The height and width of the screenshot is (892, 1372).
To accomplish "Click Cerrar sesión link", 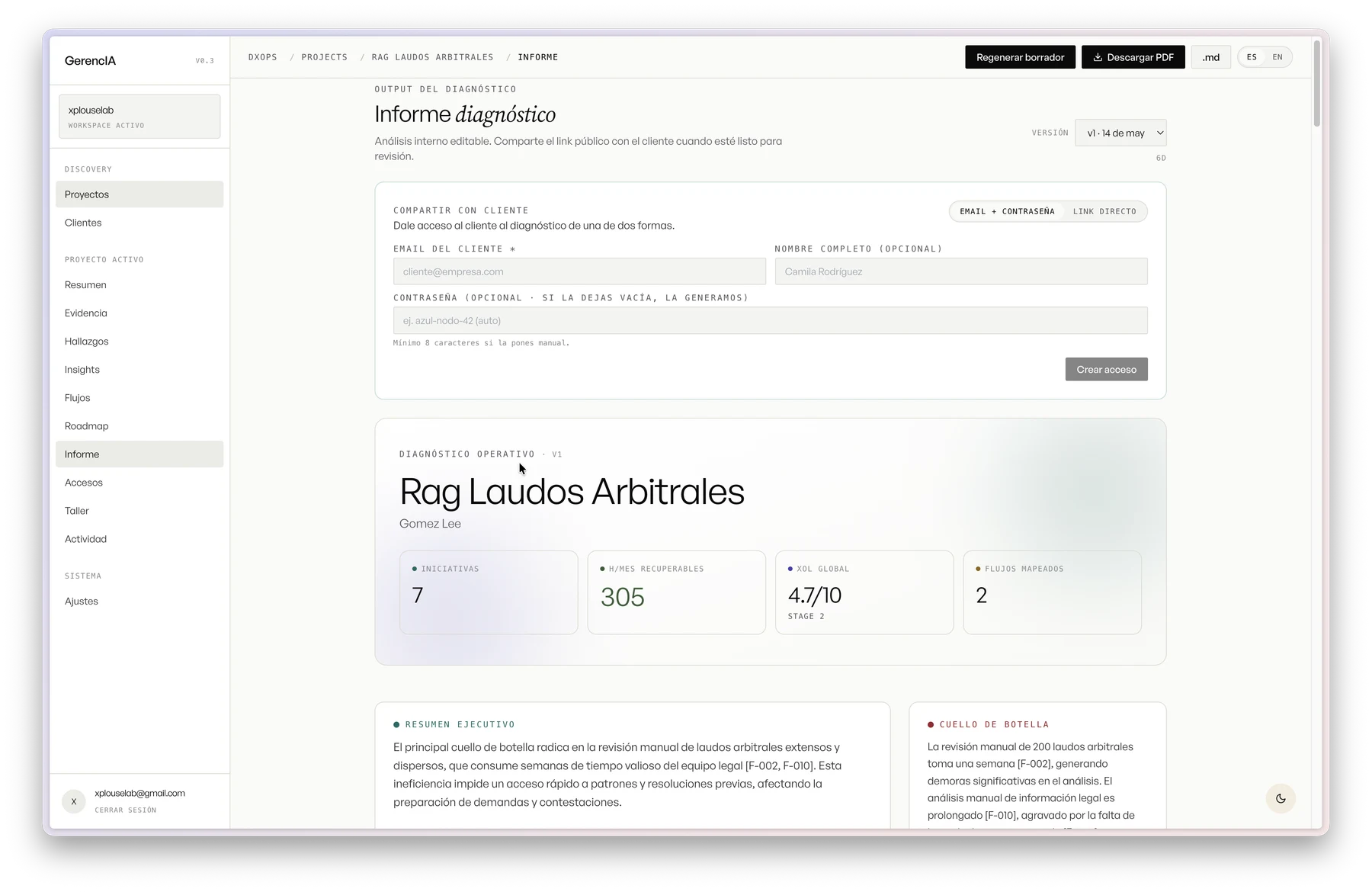I will 126,810.
